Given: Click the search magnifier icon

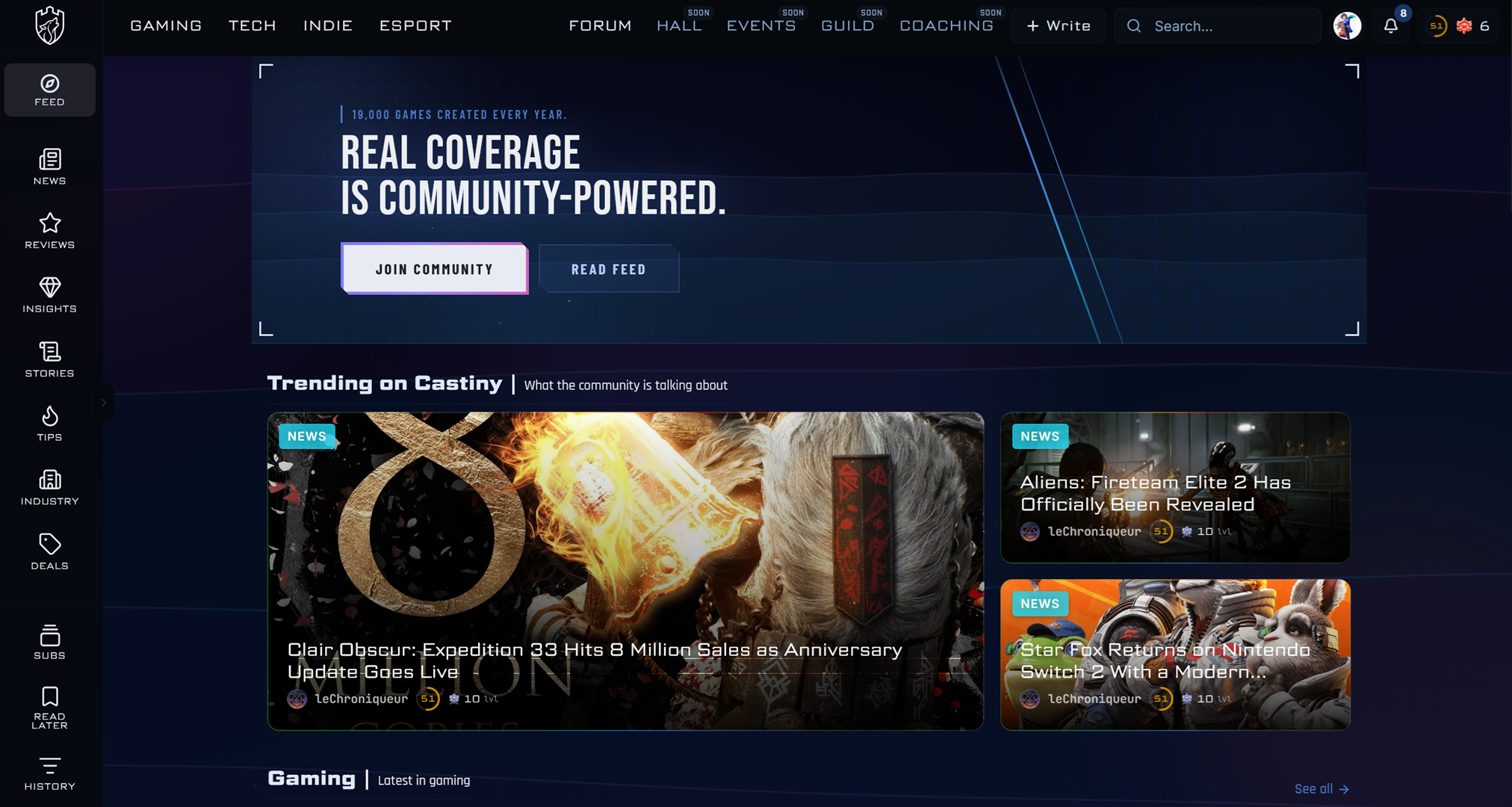Looking at the screenshot, I should pos(1134,26).
